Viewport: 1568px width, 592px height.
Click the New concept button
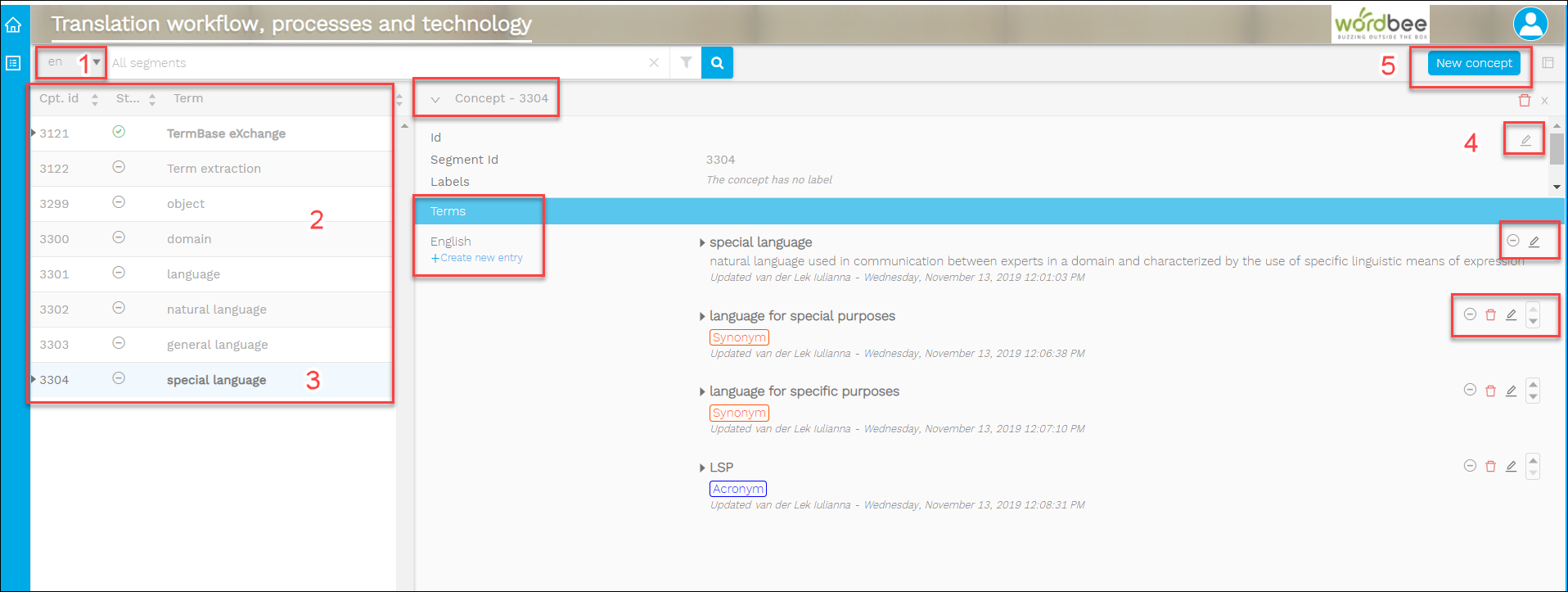click(x=1473, y=63)
